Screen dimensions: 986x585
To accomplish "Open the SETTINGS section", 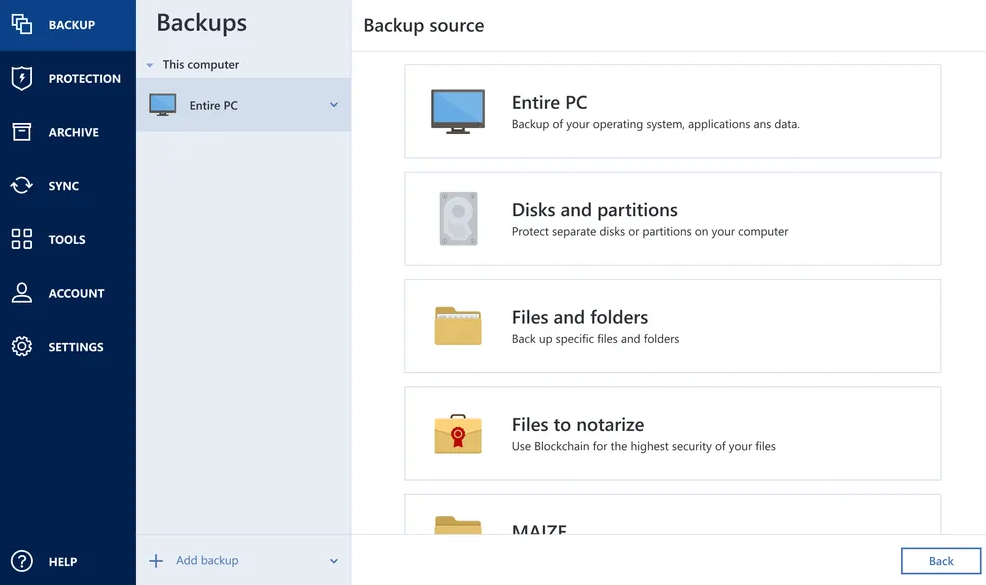I will pos(68,347).
